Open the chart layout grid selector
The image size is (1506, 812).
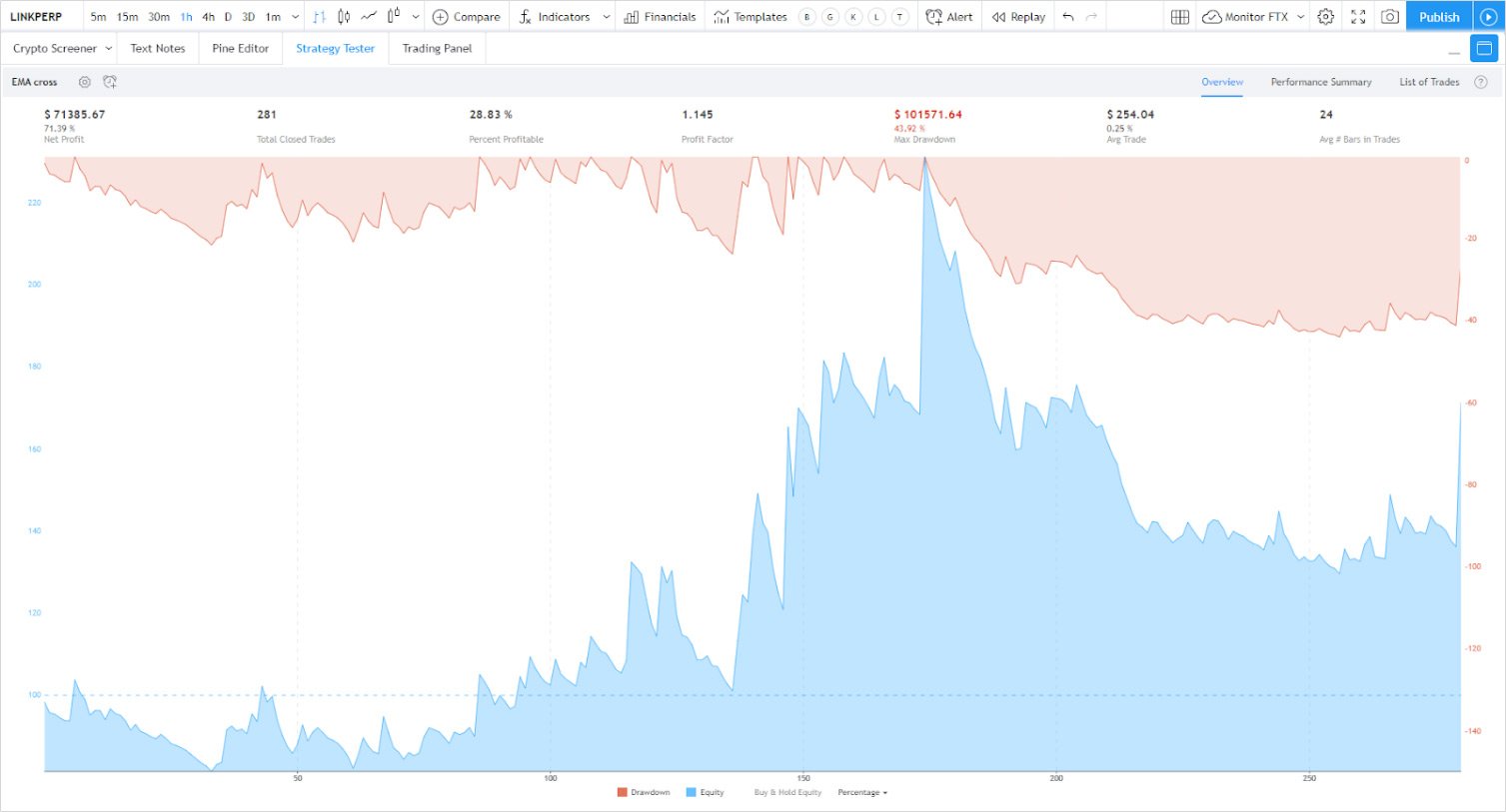(1179, 17)
